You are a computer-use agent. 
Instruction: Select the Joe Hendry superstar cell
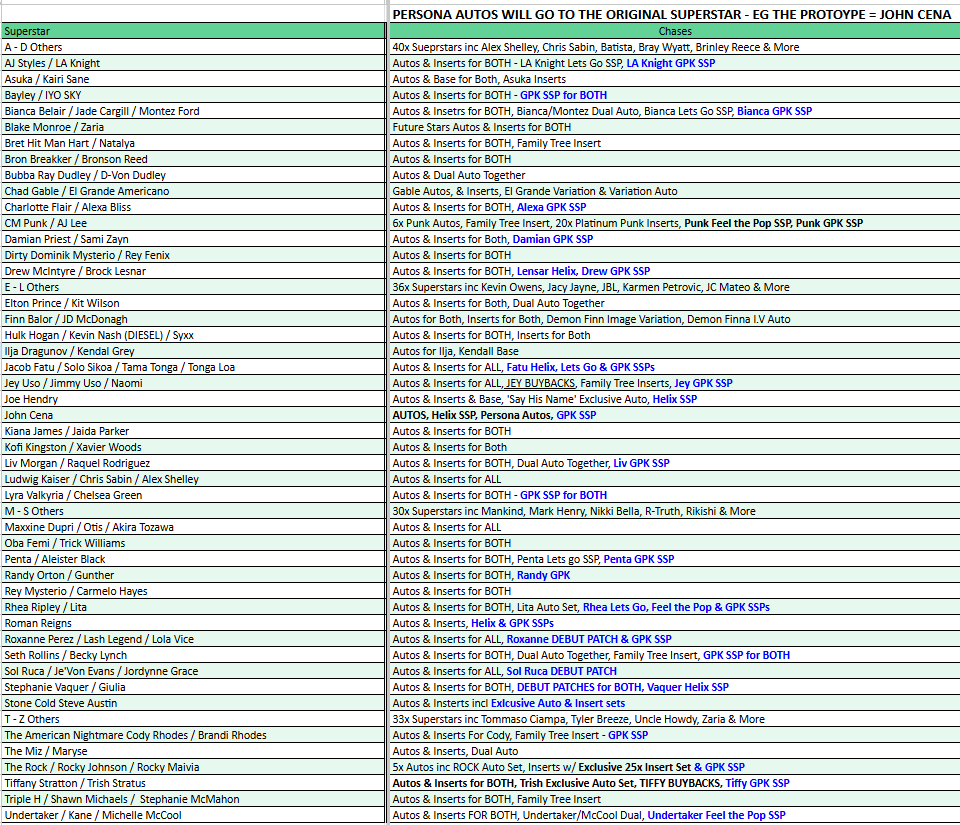pyautogui.click(x=193, y=399)
